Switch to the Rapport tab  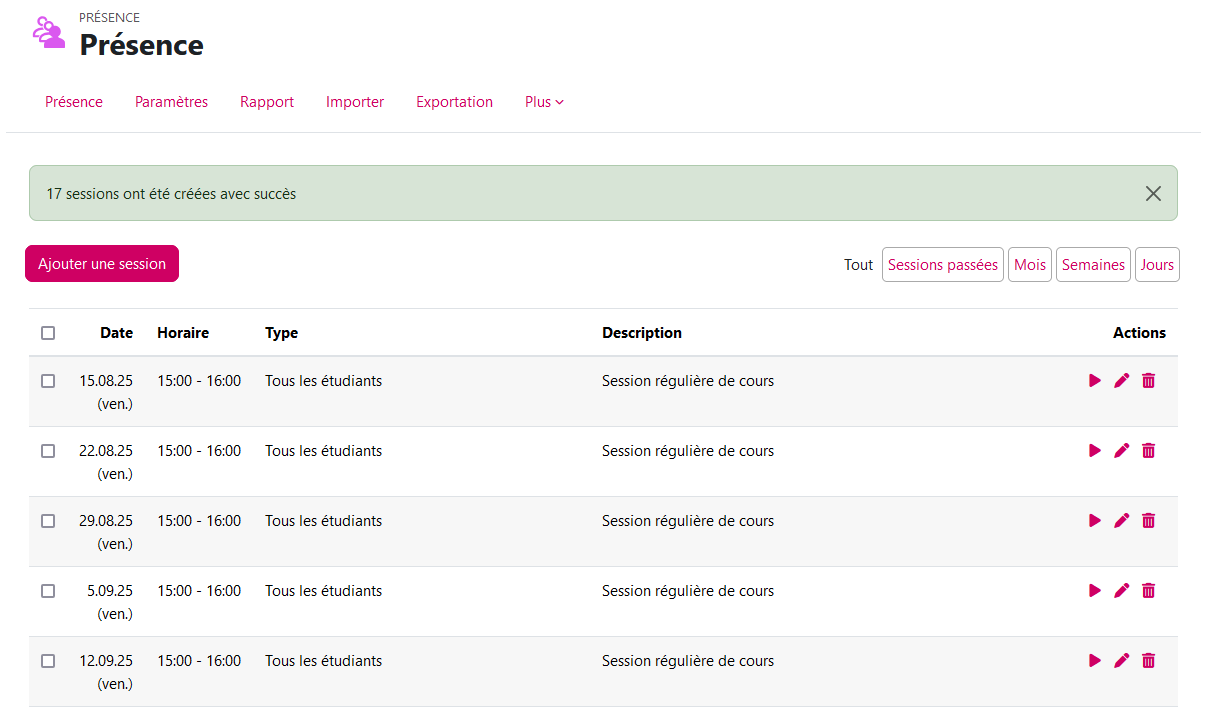[x=267, y=102]
